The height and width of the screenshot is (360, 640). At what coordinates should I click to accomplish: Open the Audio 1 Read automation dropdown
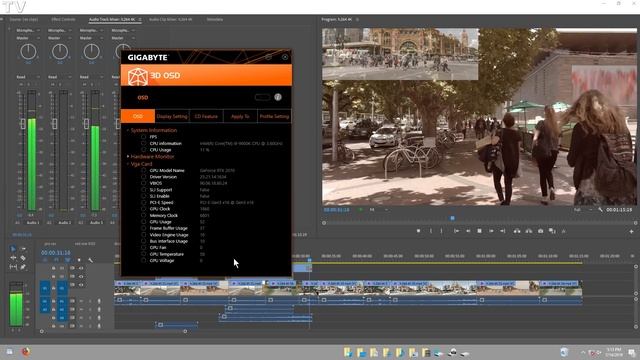28,77
